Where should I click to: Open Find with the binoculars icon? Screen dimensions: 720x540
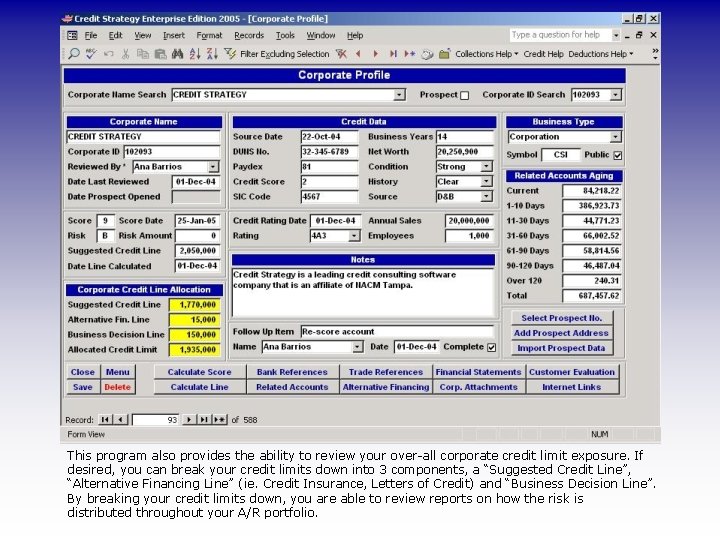tap(177, 54)
